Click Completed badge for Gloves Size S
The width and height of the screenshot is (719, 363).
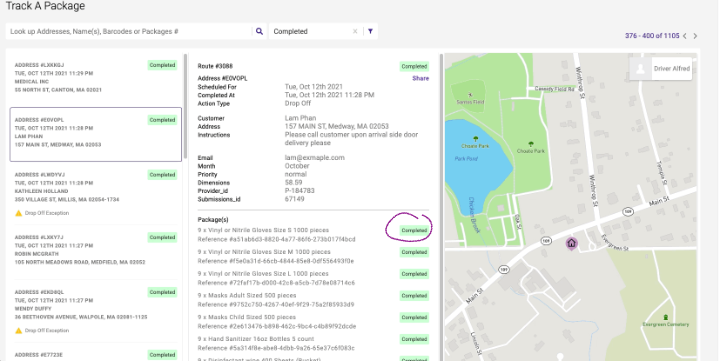(x=414, y=231)
